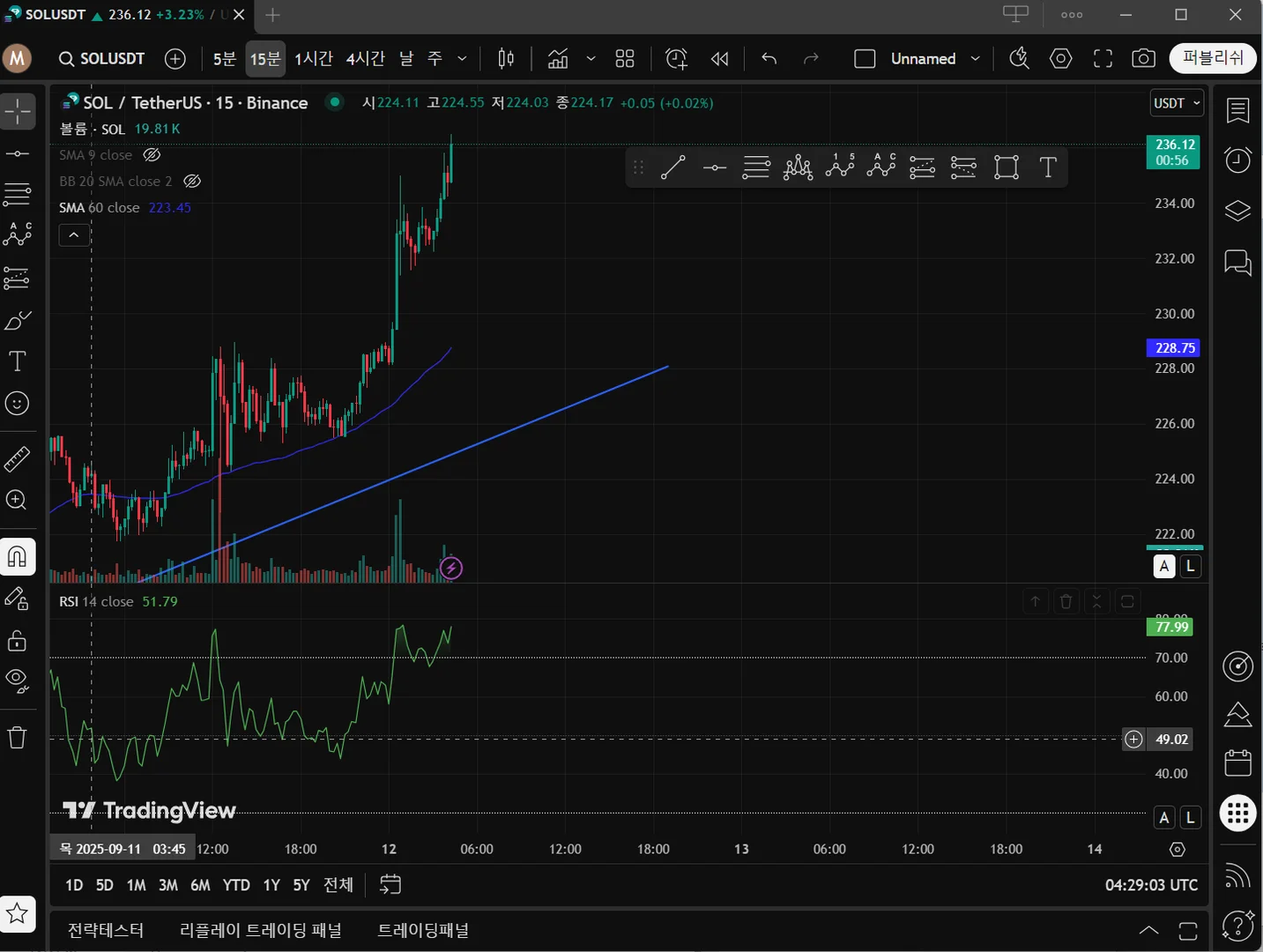The height and width of the screenshot is (952, 1263).
Task: Toggle stay in drawing mode pencil-lock
Action: coord(18,599)
